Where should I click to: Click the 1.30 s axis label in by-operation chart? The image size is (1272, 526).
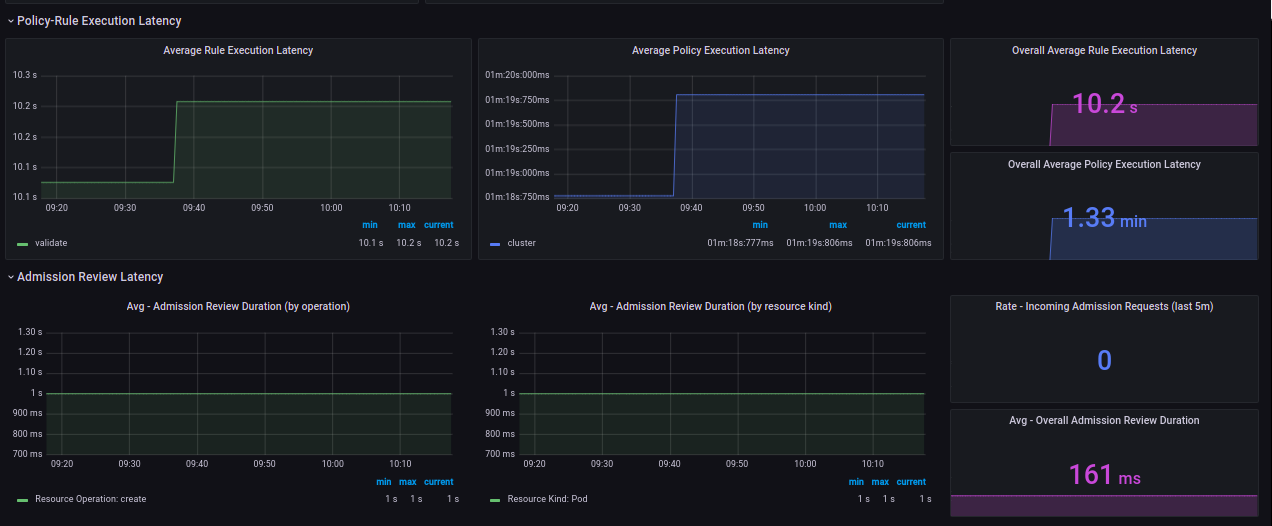pyautogui.click(x=29, y=332)
